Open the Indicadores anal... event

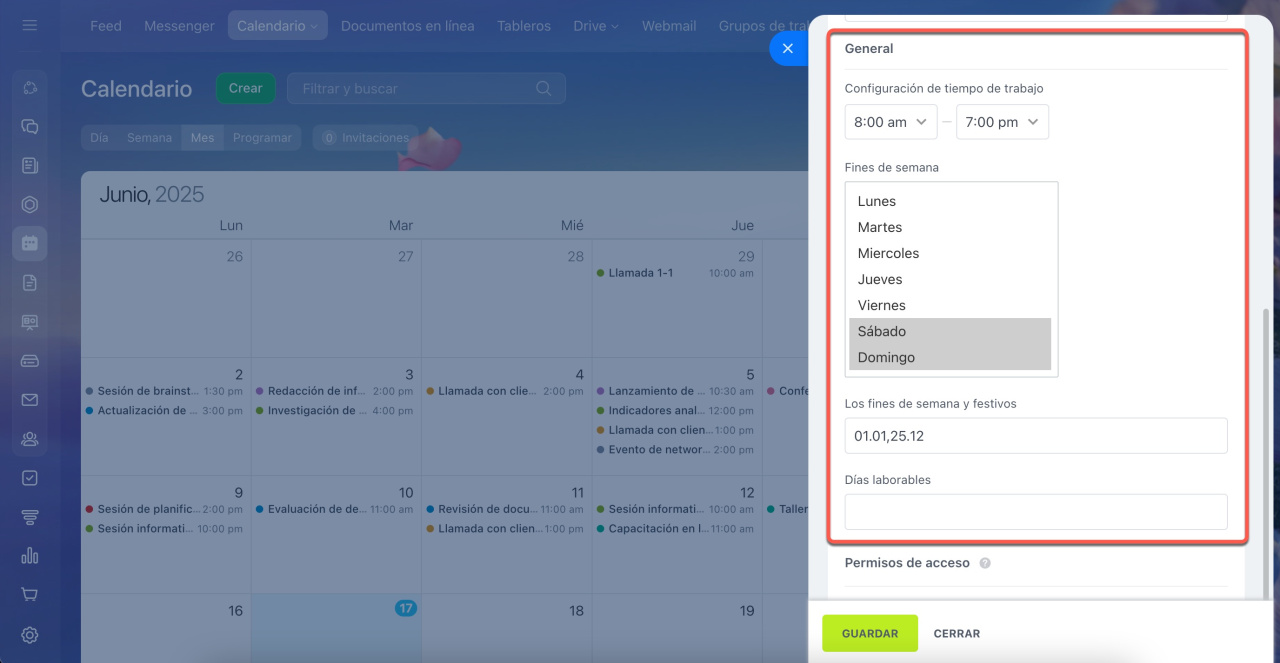[675, 411]
